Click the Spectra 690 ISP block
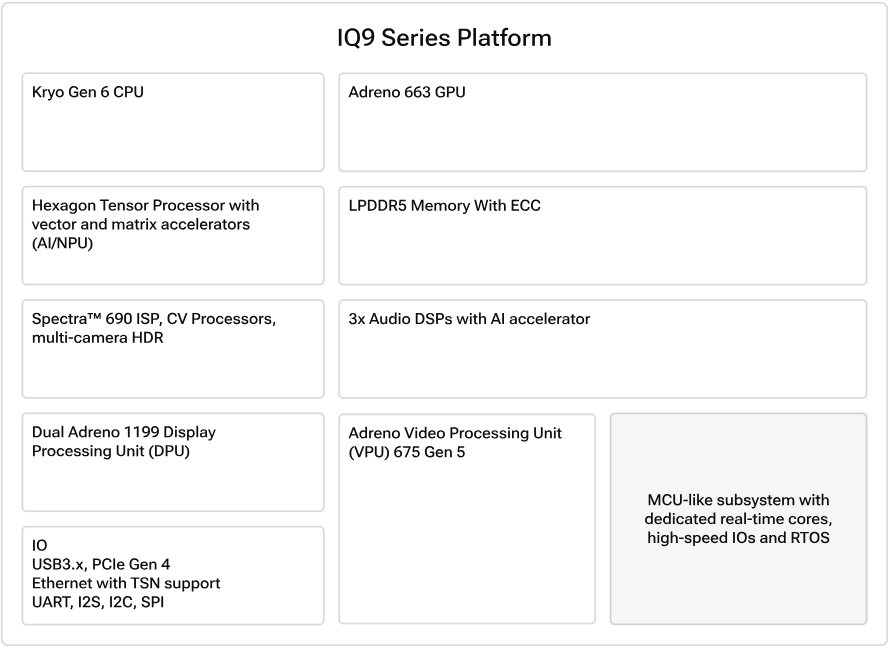This screenshot has width=888, height=646. 173,349
